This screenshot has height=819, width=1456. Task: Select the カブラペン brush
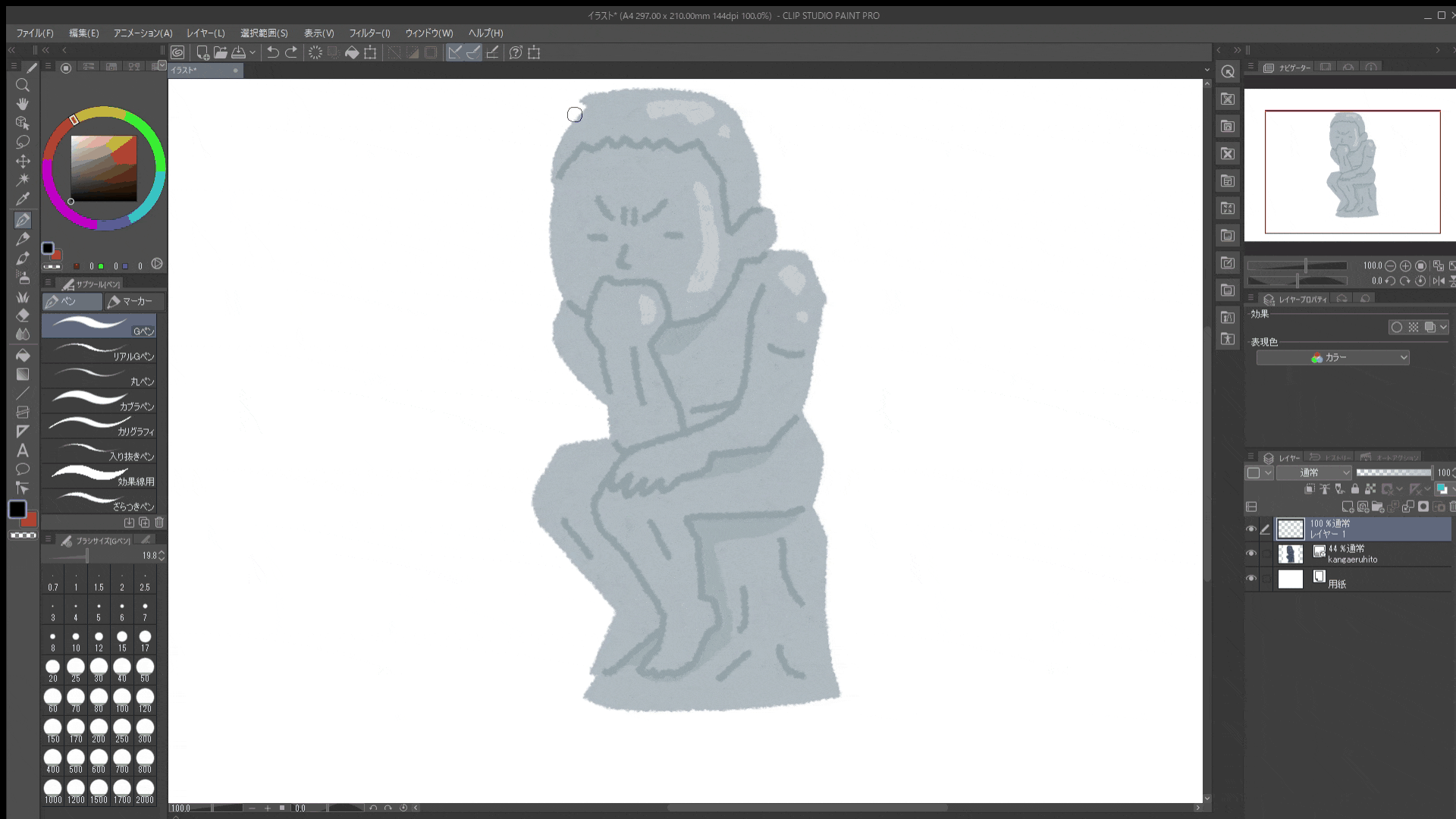[99, 401]
